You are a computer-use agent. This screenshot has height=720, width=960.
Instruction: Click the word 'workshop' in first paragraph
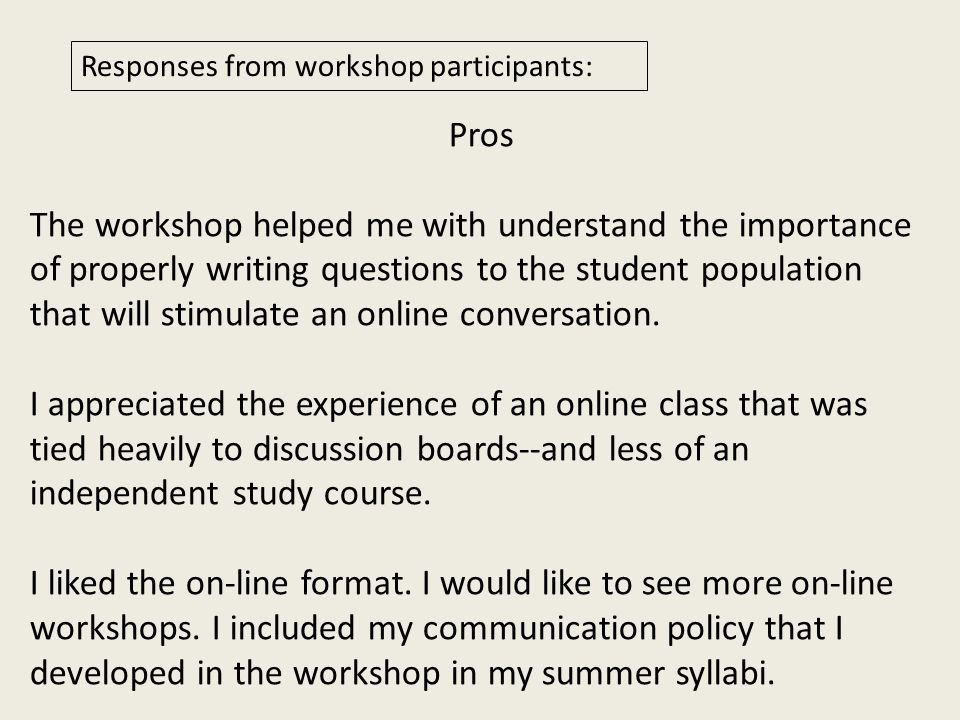click(x=168, y=225)
